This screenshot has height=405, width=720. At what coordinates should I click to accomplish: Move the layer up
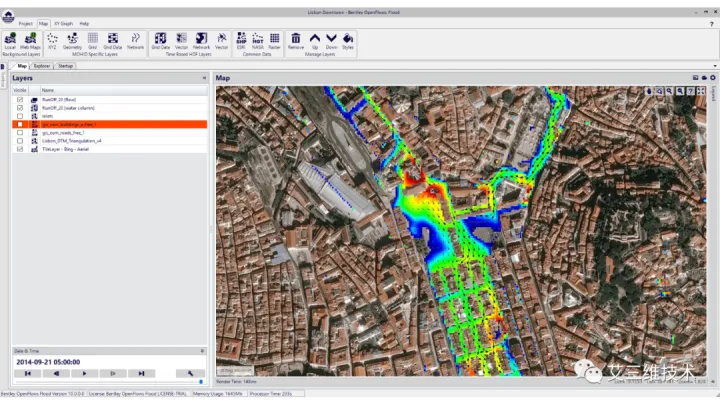(314, 40)
